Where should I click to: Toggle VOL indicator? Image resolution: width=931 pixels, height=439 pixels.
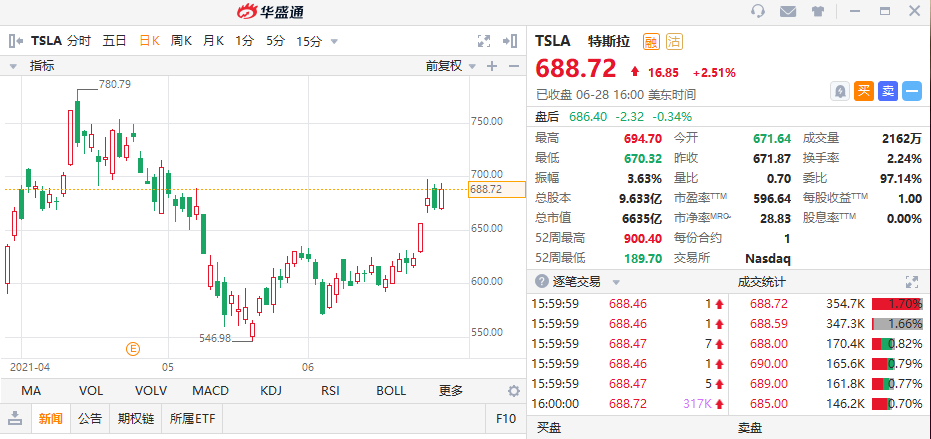(91, 391)
